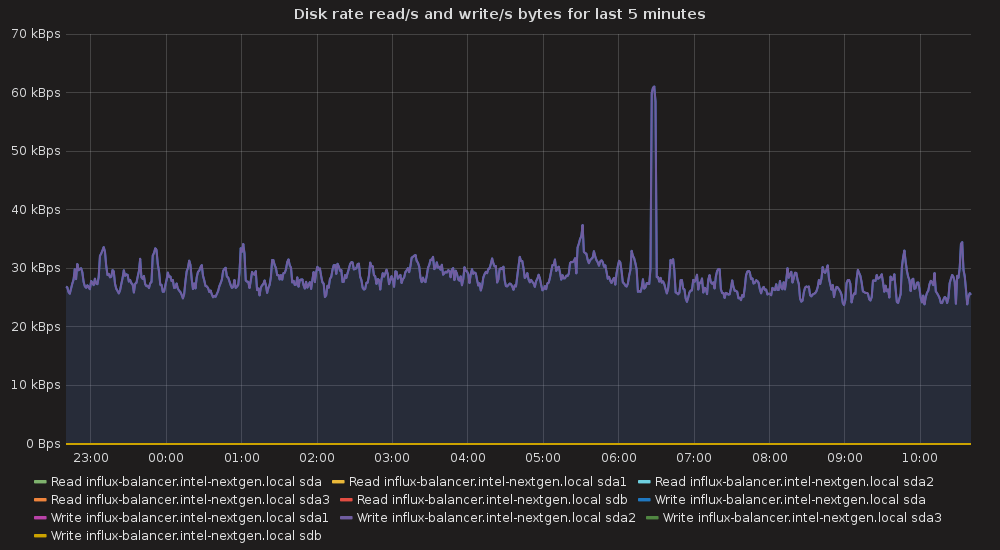
Task: Toggle the Write sda1 legend label
Action: click(190, 518)
